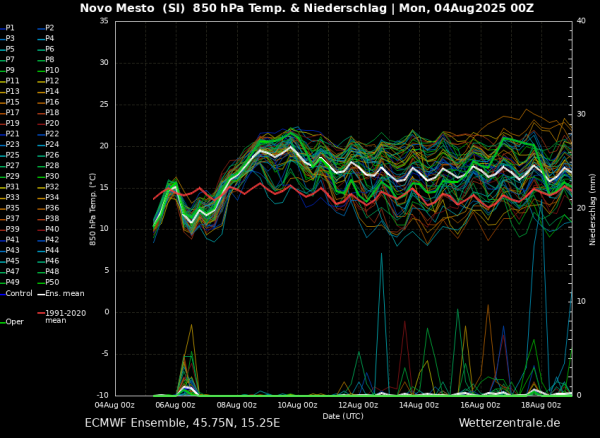
Task: Click the P27 legend label
Action: pyautogui.click(x=12, y=165)
